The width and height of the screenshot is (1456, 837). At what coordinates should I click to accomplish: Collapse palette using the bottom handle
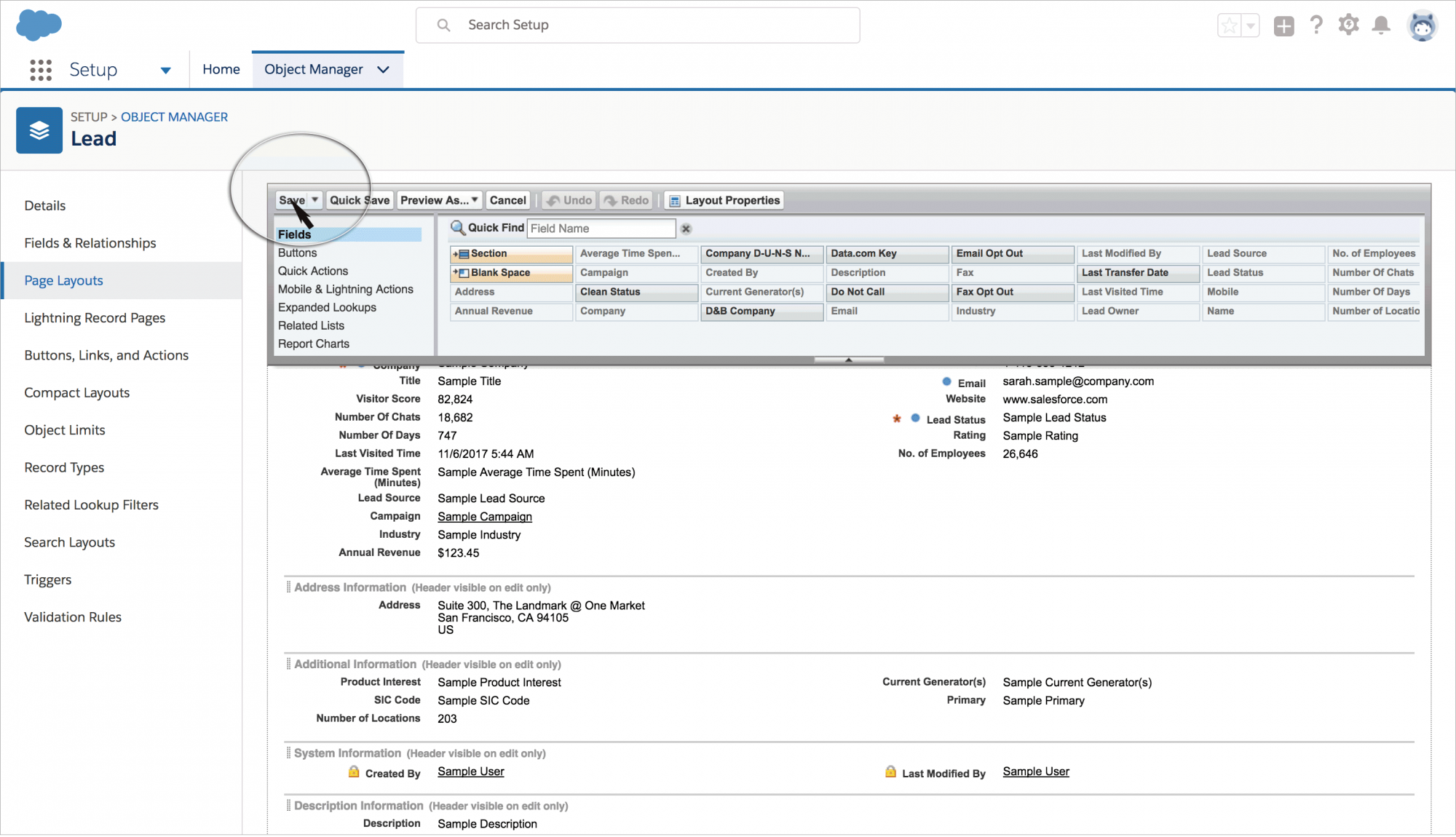(x=849, y=360)
